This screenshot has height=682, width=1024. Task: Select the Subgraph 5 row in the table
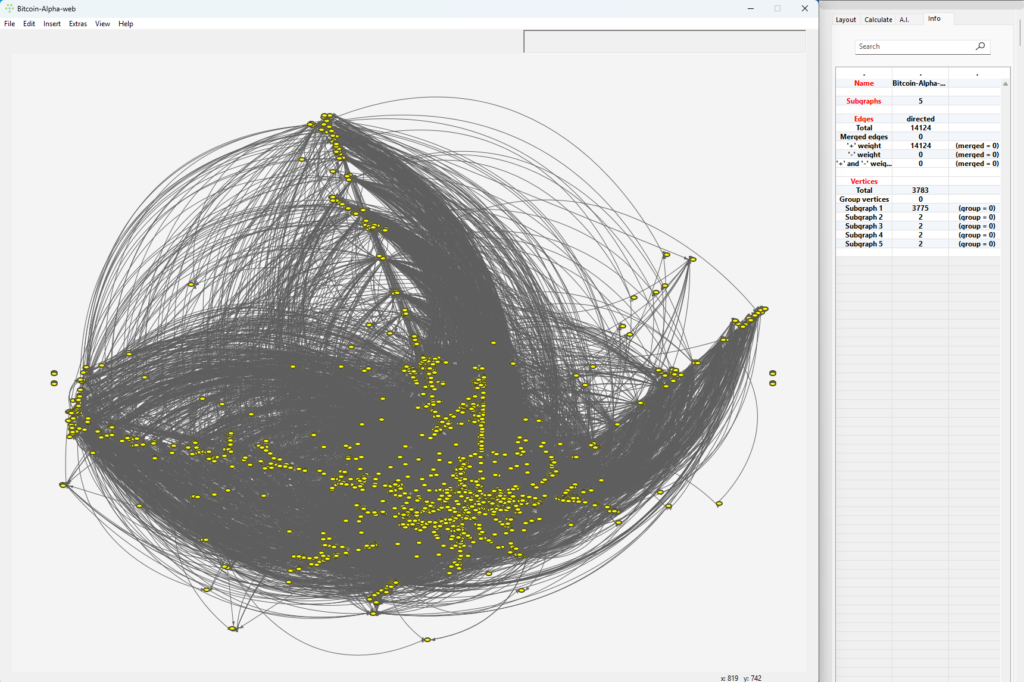[x=864, y=244]
